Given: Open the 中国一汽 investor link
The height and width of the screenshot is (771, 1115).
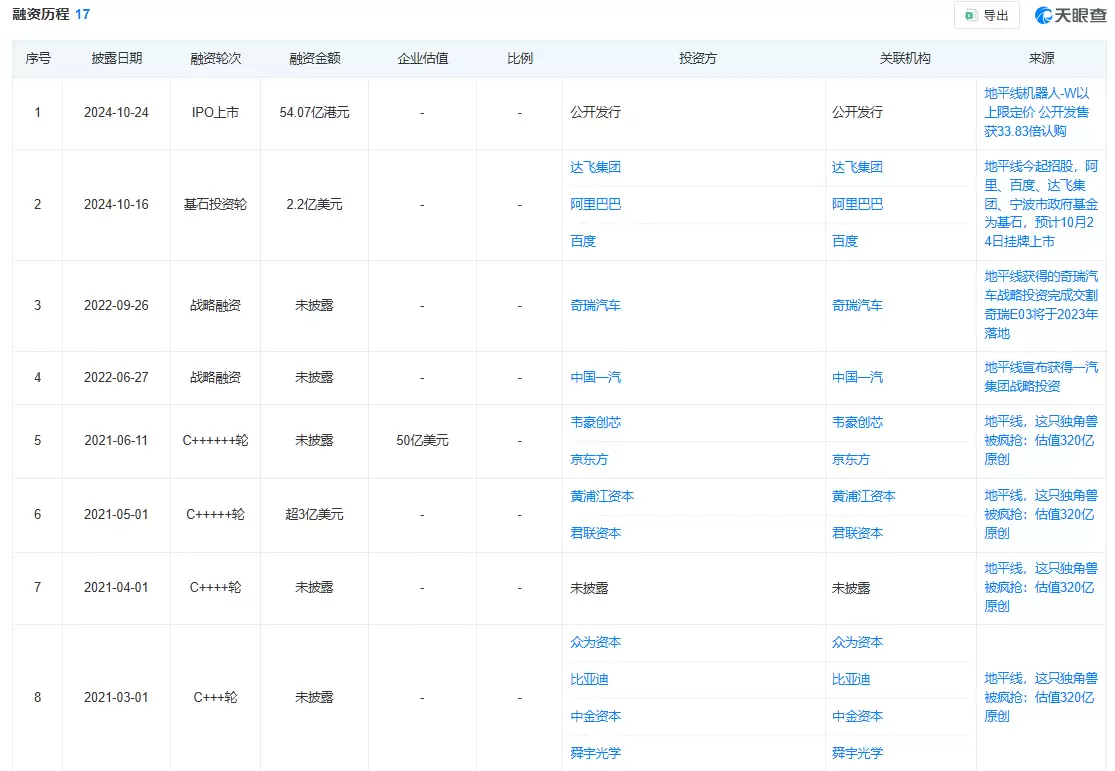Looking at the screenshot, I should click(595, 377).
